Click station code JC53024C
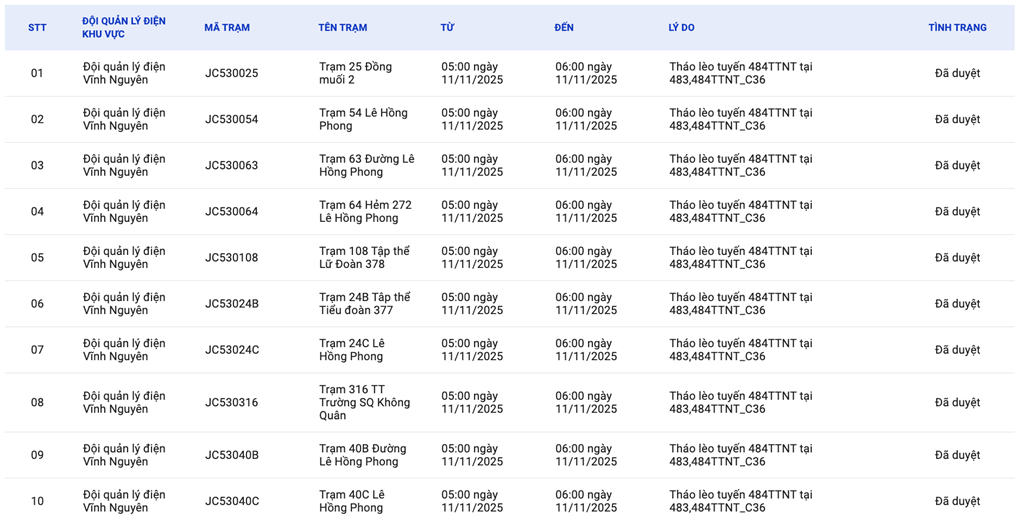The height and width of the screenshot is (524, 1024). point(232,349)
